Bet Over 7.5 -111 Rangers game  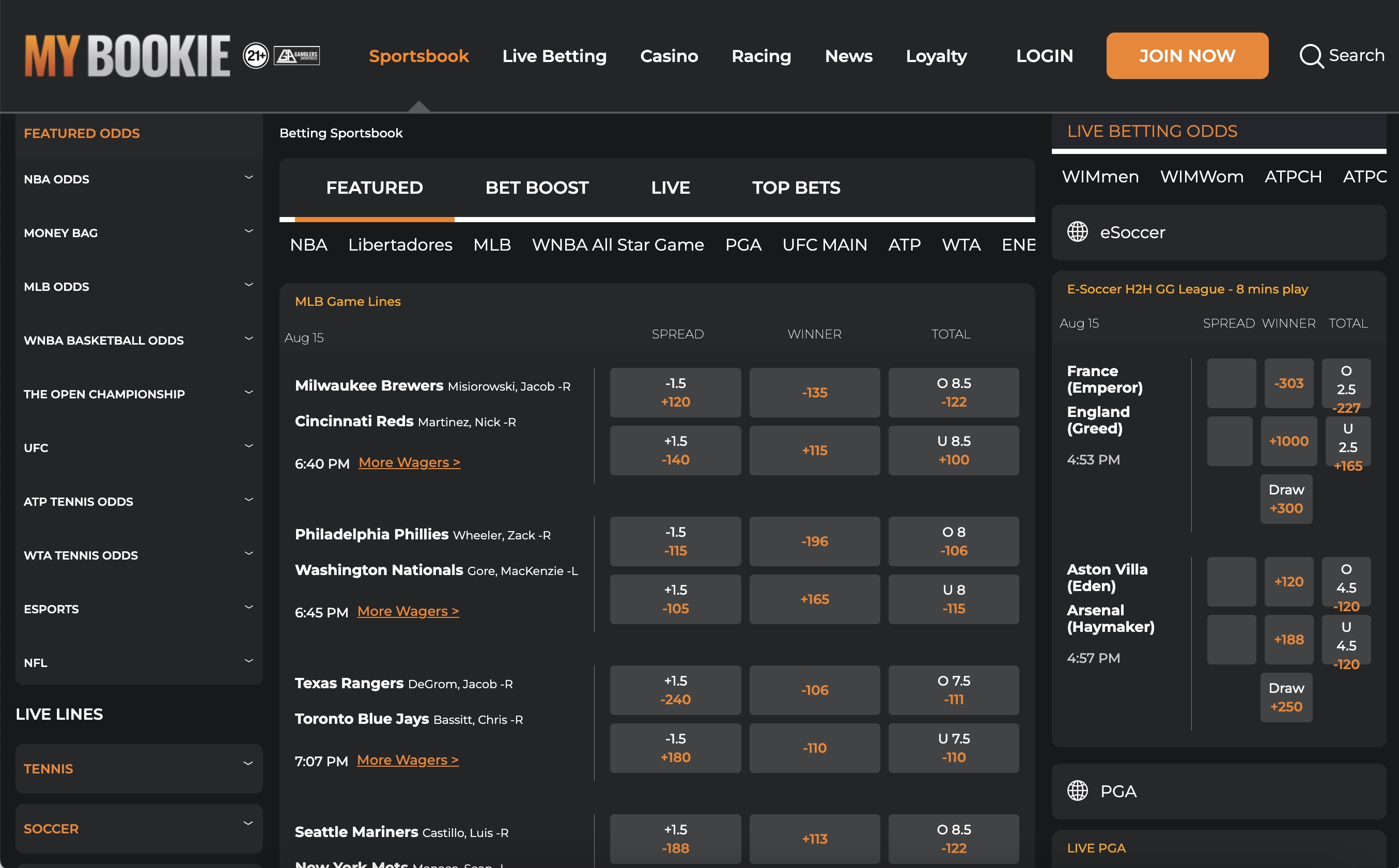click(954, 690)
